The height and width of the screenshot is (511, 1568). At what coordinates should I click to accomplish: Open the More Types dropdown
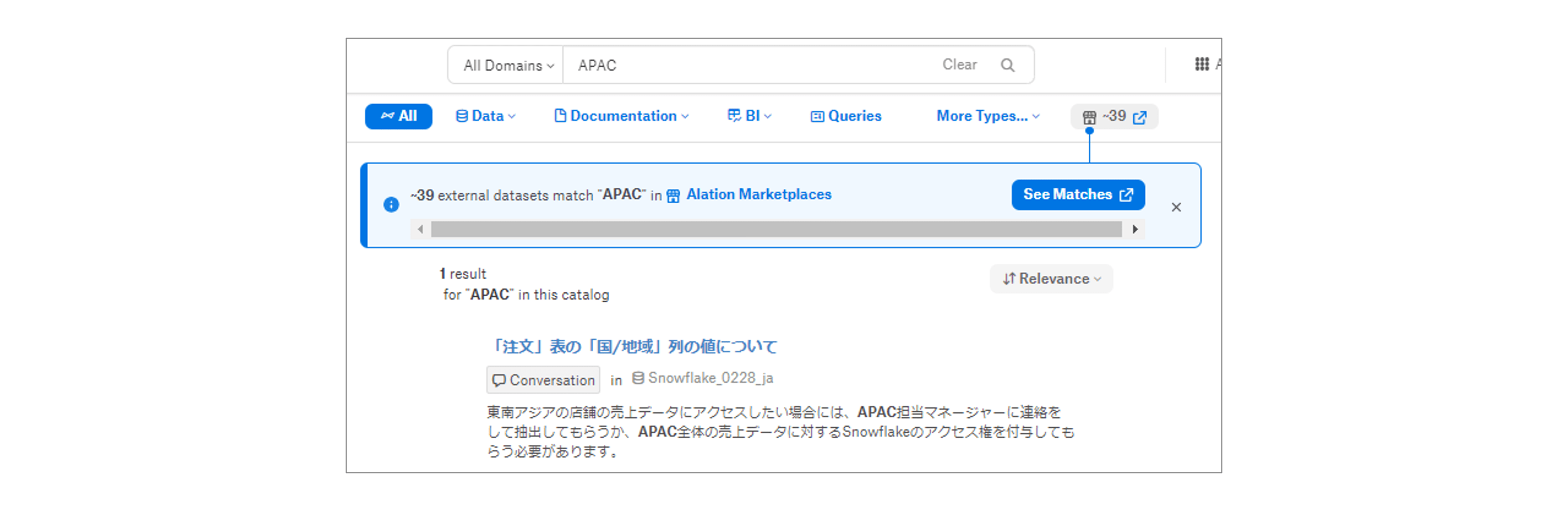(x=988, y=116)
